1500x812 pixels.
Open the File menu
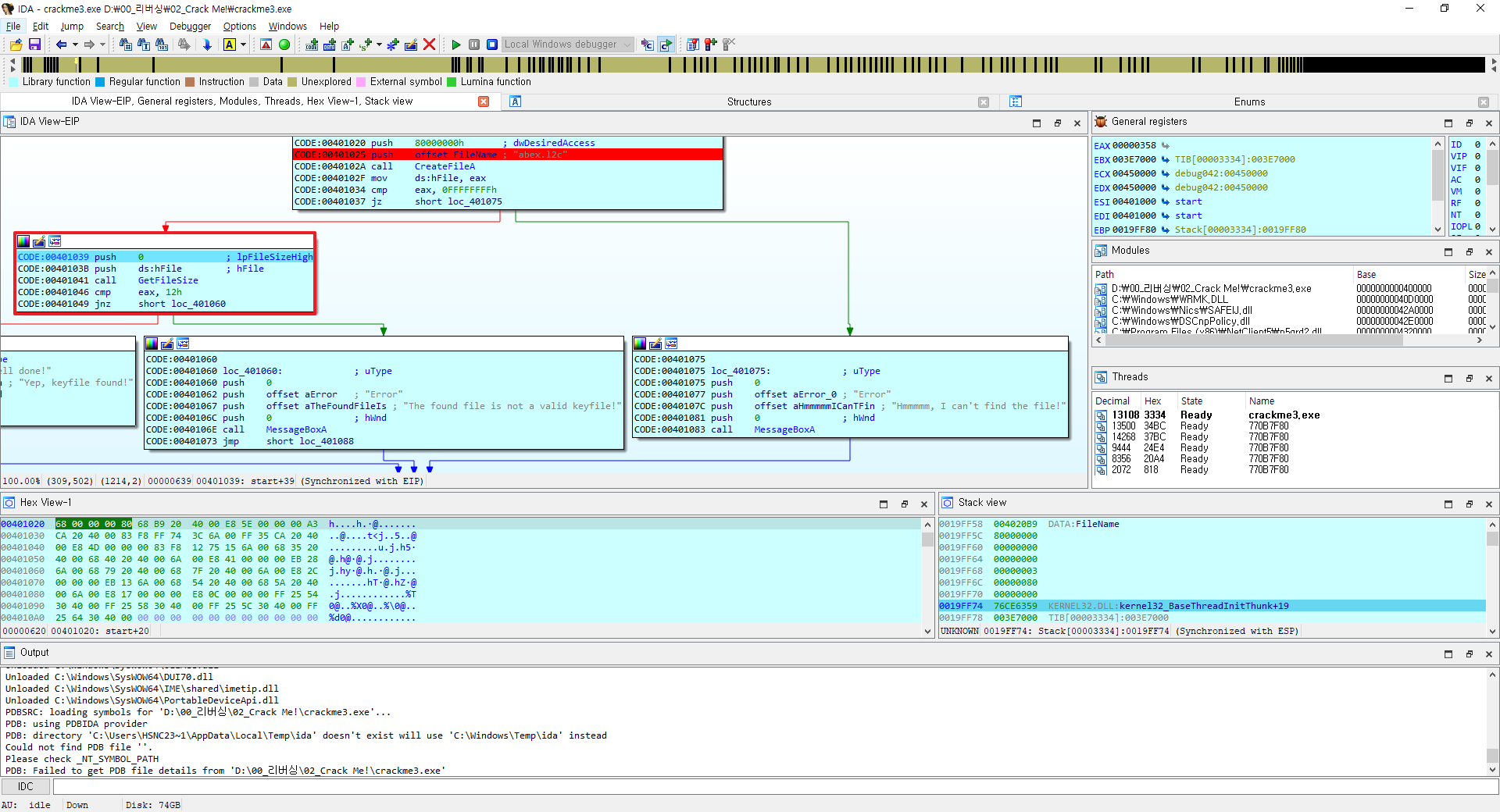coord(13,26)
